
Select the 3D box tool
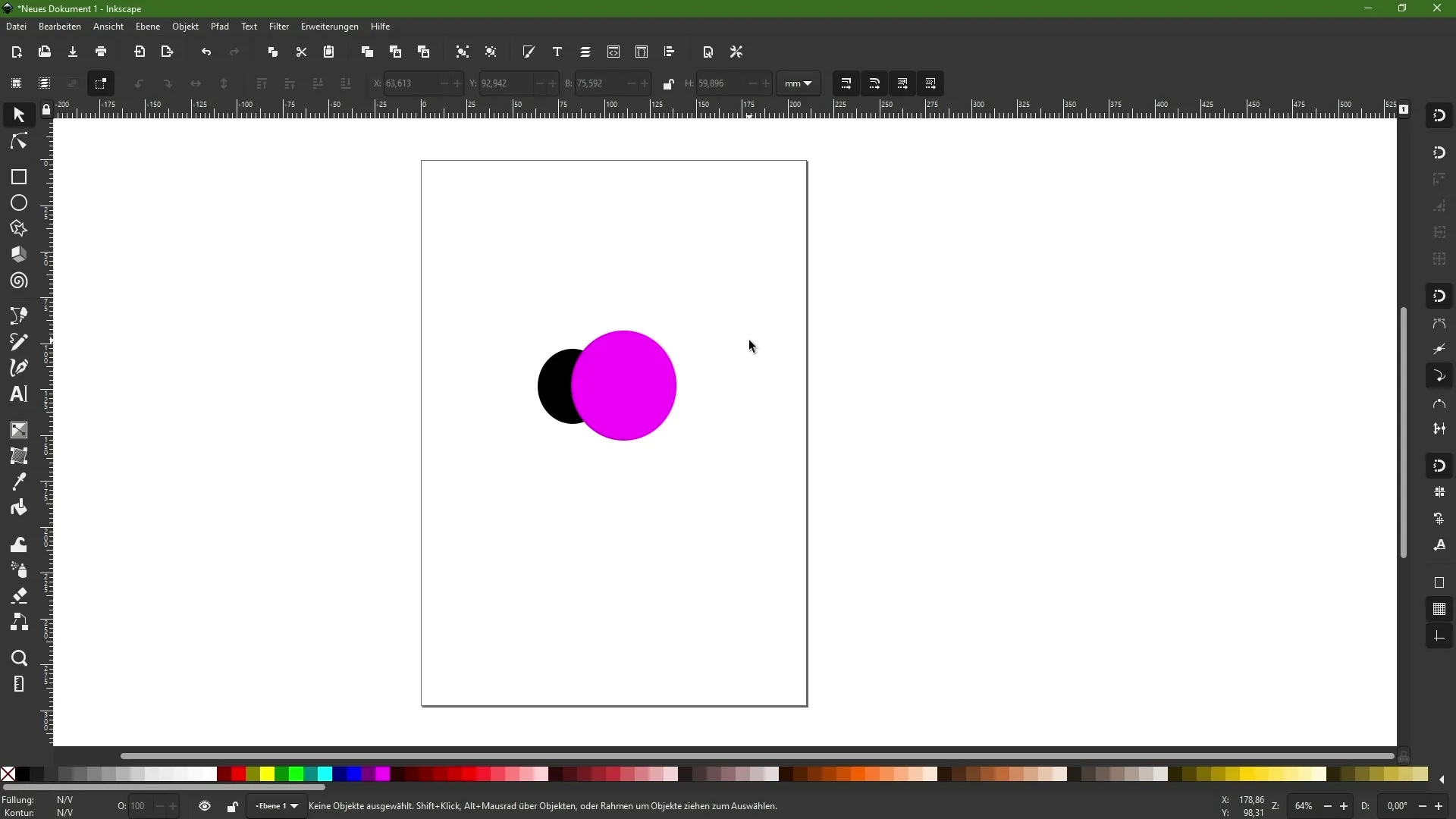pyautogui.click(x=19, y=254)
